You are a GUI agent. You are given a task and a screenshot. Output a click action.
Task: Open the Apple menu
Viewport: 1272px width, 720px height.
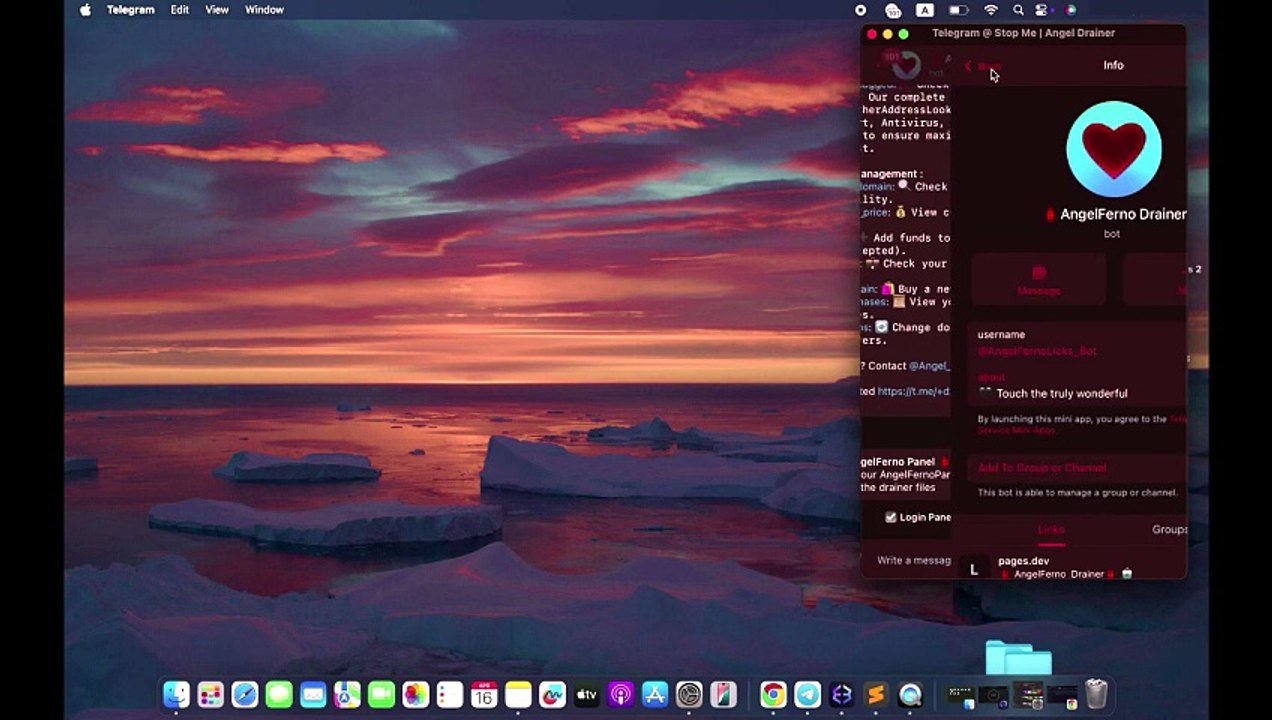[x=85, y=10]
